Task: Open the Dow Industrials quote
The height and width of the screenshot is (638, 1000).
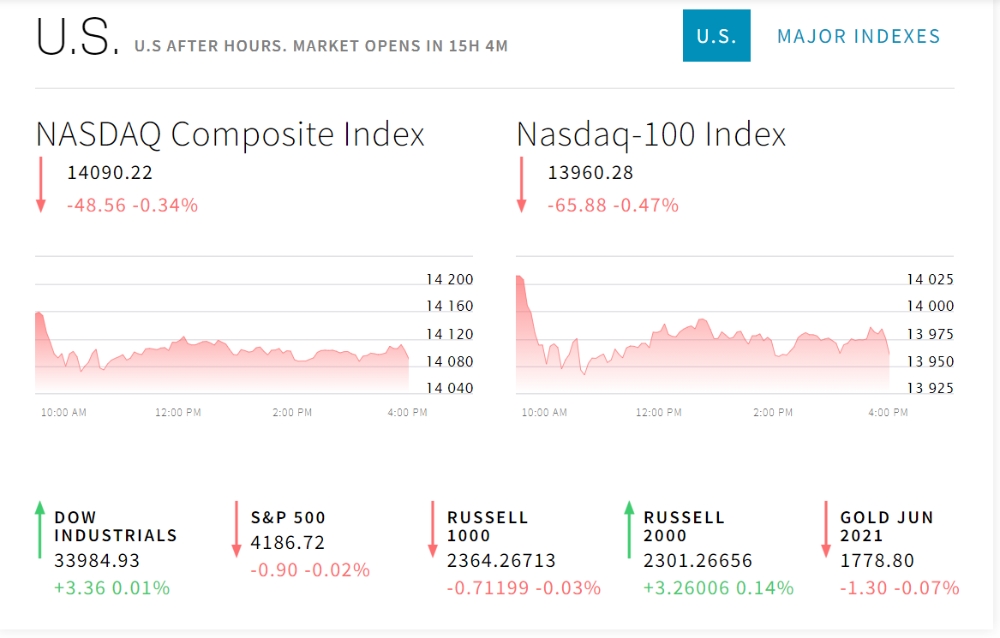Action: pyautogui.click(x=115, y=526)
